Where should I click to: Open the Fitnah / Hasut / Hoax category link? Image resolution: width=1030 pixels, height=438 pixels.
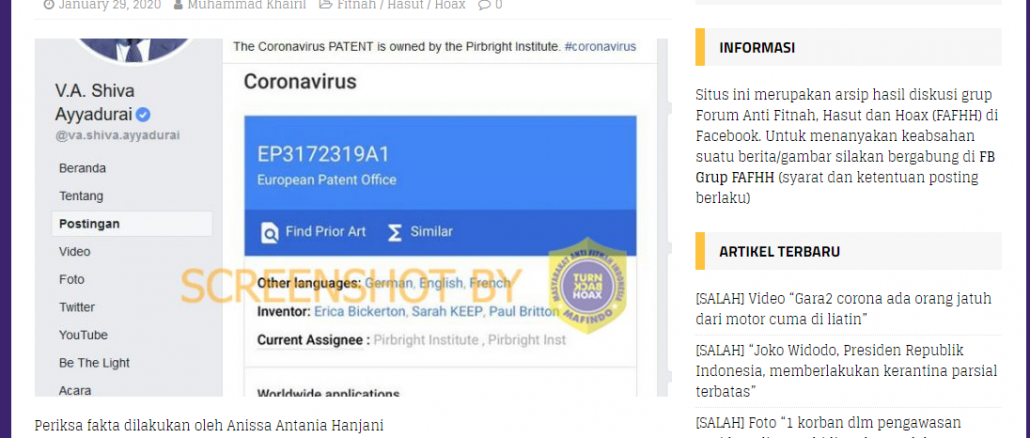coord(401,5)
